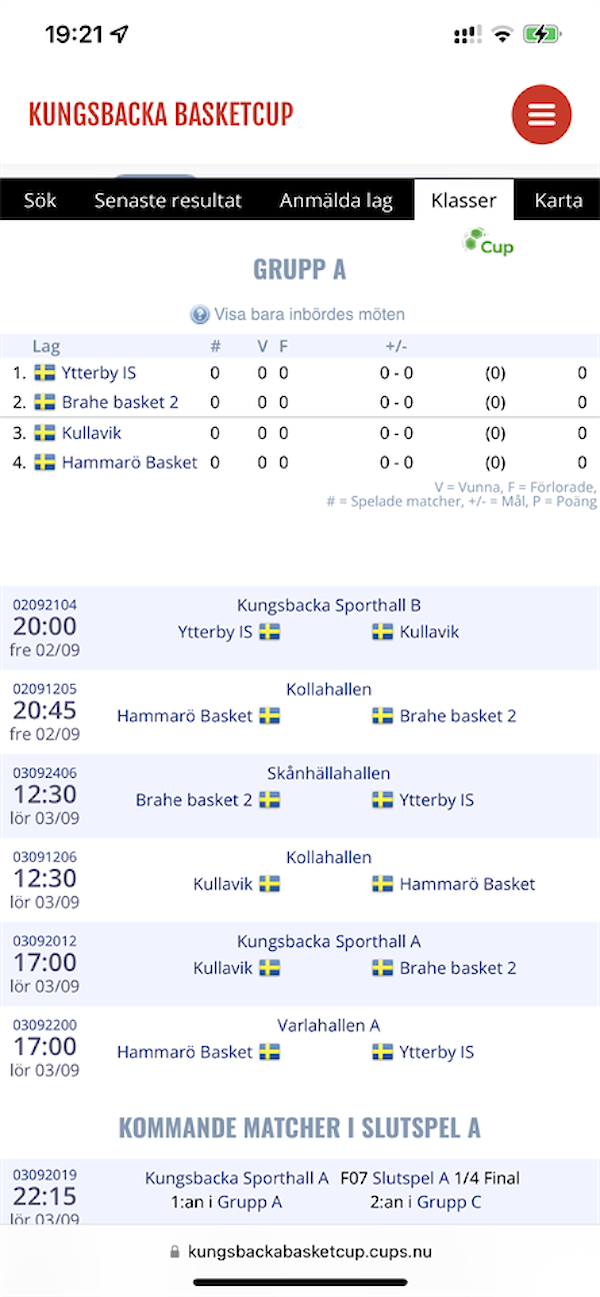Open the Brahe basket 2 team link

pyautogui.click(x=120, y=403)
